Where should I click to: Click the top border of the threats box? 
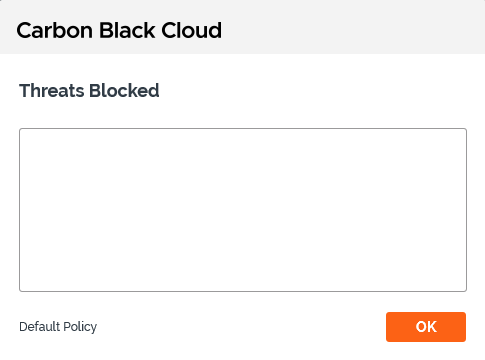pyautogui.click(x=243, y=129)
